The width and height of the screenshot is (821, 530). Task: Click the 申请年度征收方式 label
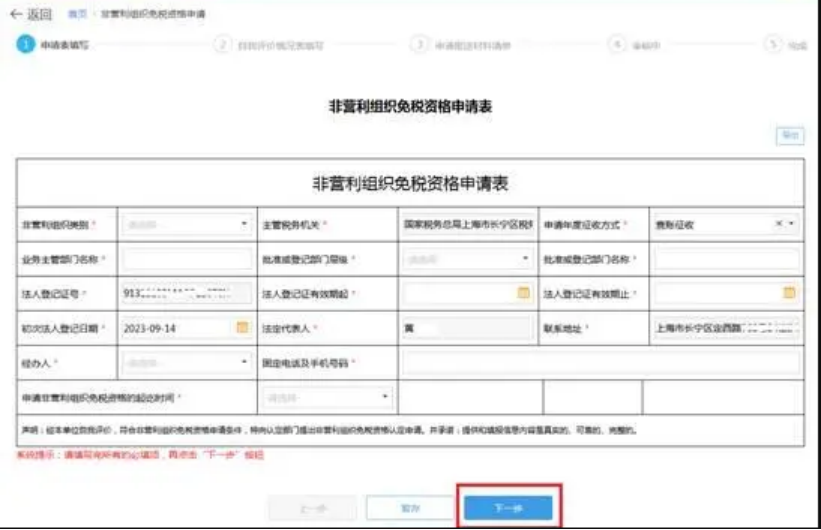click(x=582, y=225)
